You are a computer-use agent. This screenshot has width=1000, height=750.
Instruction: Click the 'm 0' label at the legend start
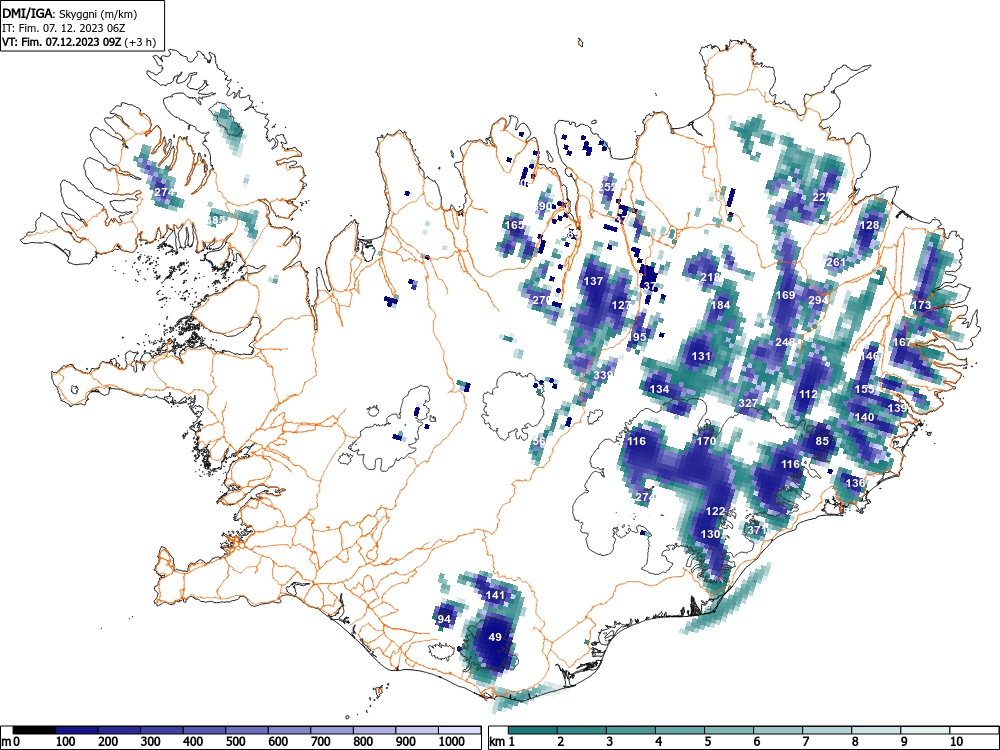coord(11,742)
